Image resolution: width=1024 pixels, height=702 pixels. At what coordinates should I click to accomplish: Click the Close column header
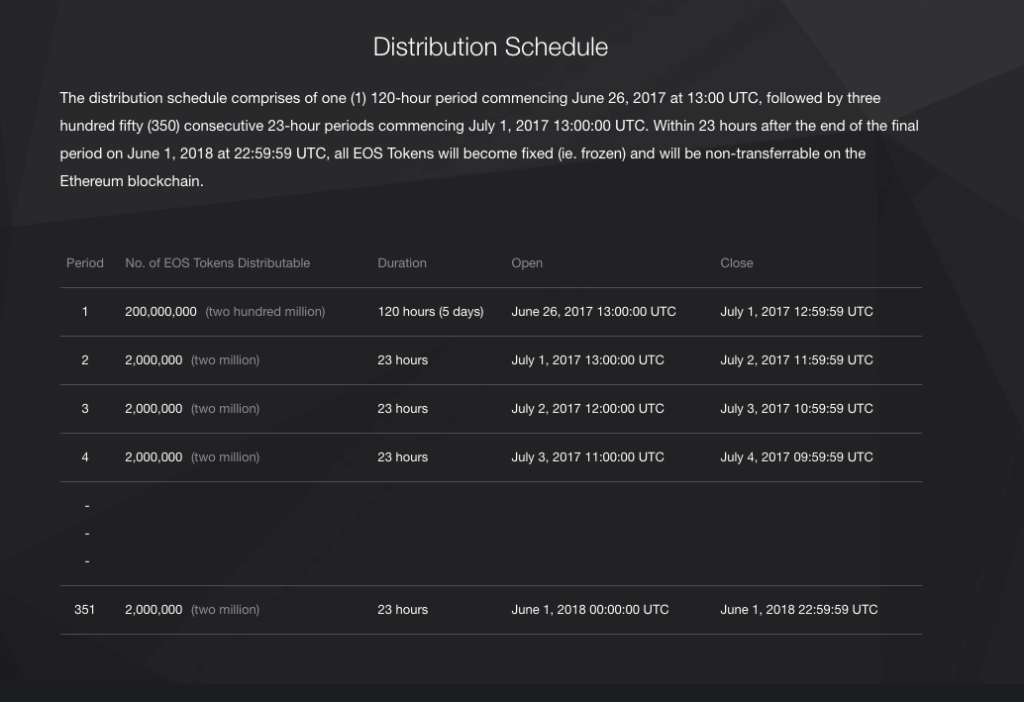point(737,263)
